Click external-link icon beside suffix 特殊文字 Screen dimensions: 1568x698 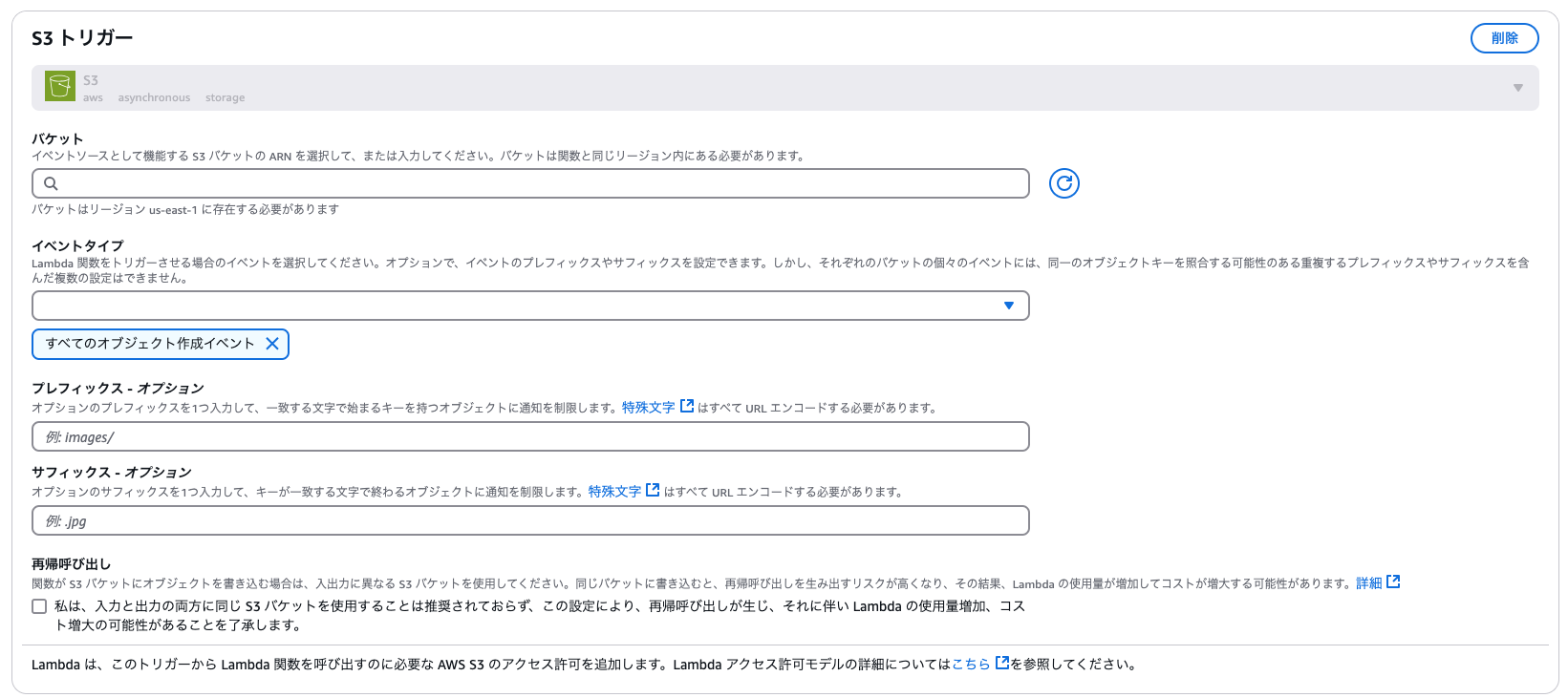click(653, 490)
